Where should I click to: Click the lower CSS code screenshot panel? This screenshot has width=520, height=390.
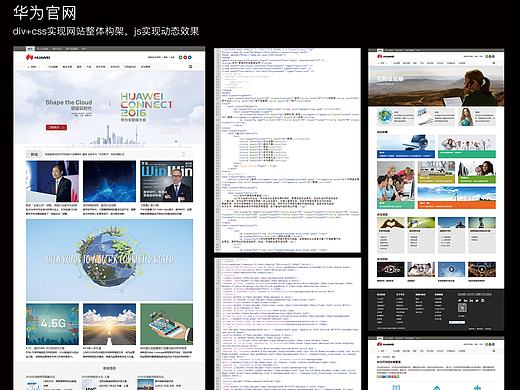pyautogui.click(x=287, y=324)
